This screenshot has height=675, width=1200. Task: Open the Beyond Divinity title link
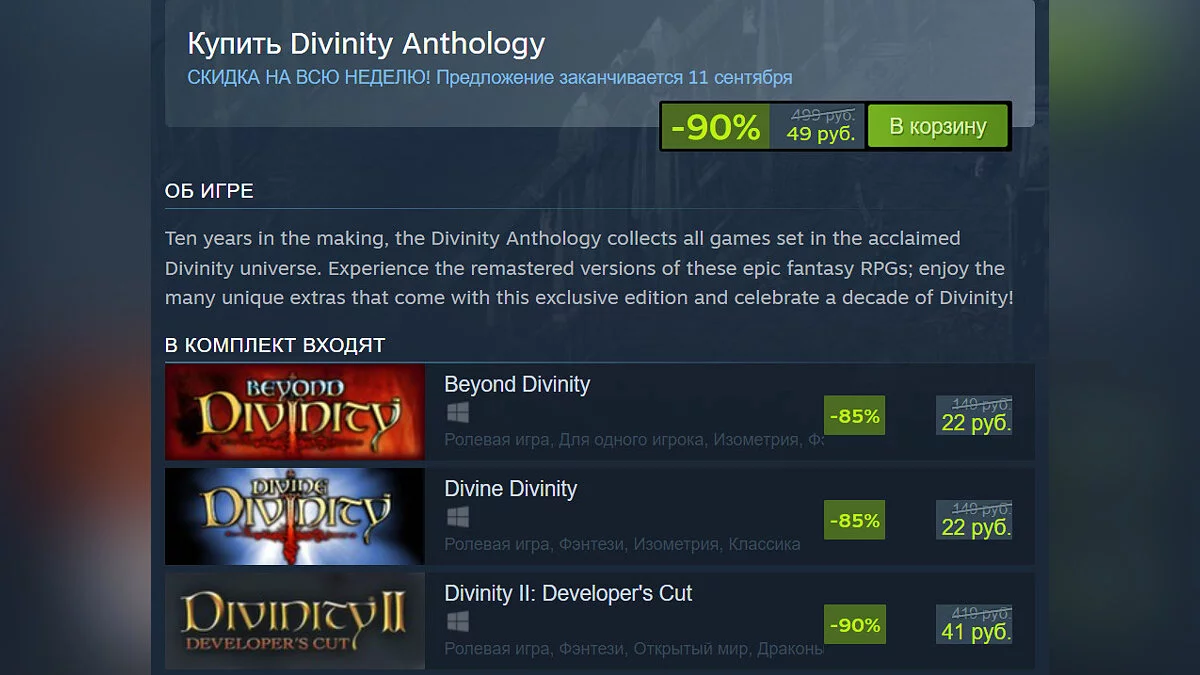point(517,384)
